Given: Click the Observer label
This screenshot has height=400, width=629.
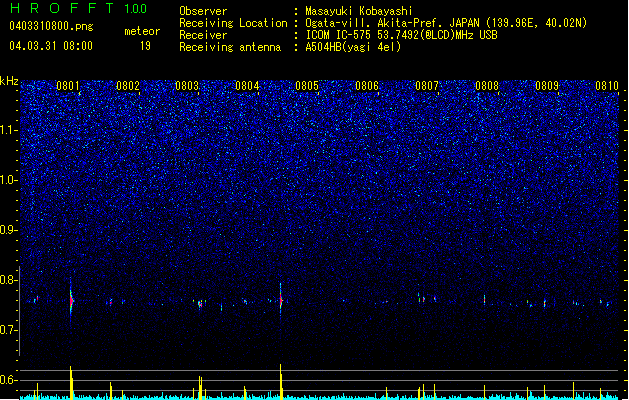Looking at the screenshot, I should pos(203,11).
